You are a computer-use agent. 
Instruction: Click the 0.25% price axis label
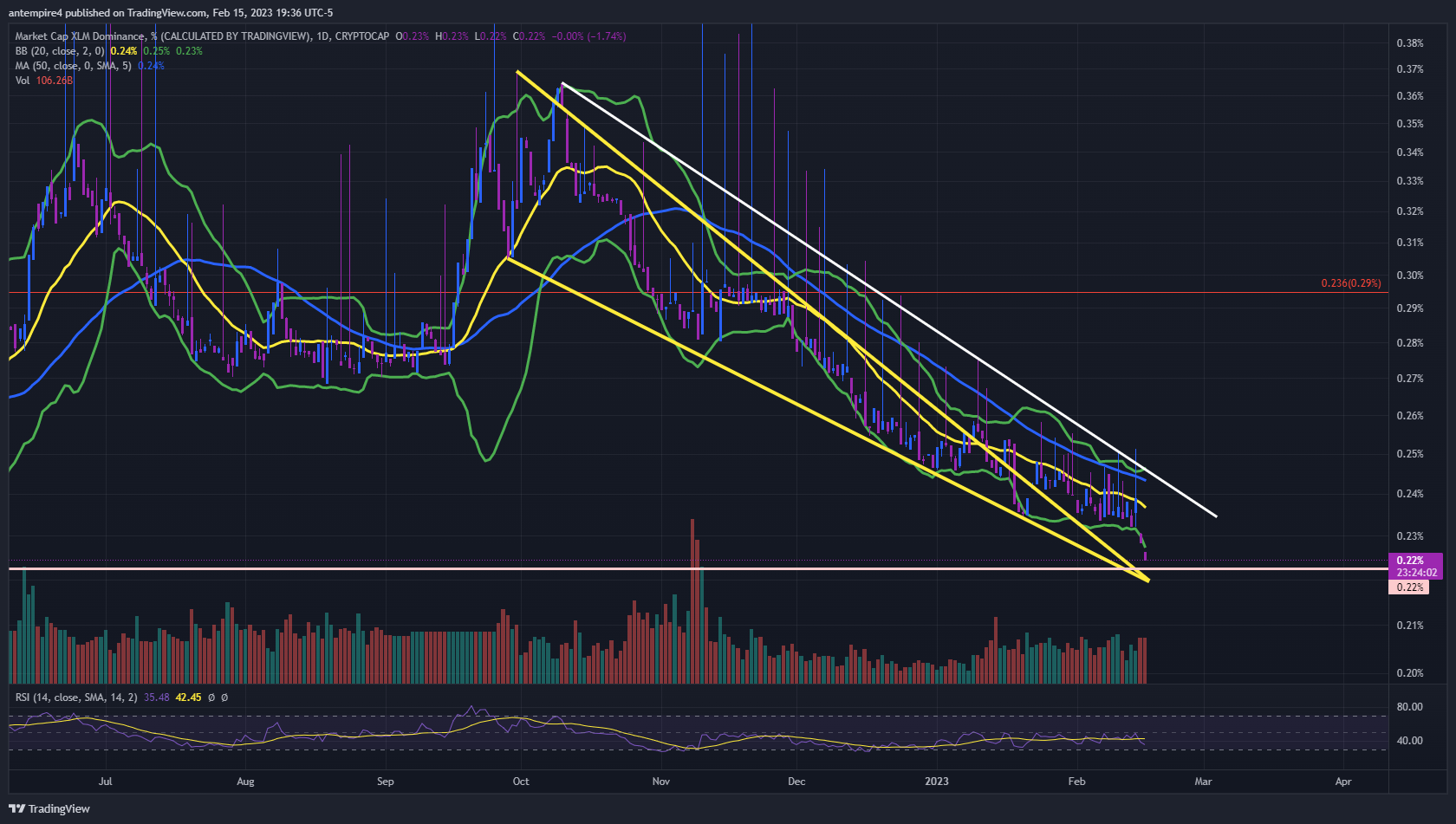[1410, 454]
